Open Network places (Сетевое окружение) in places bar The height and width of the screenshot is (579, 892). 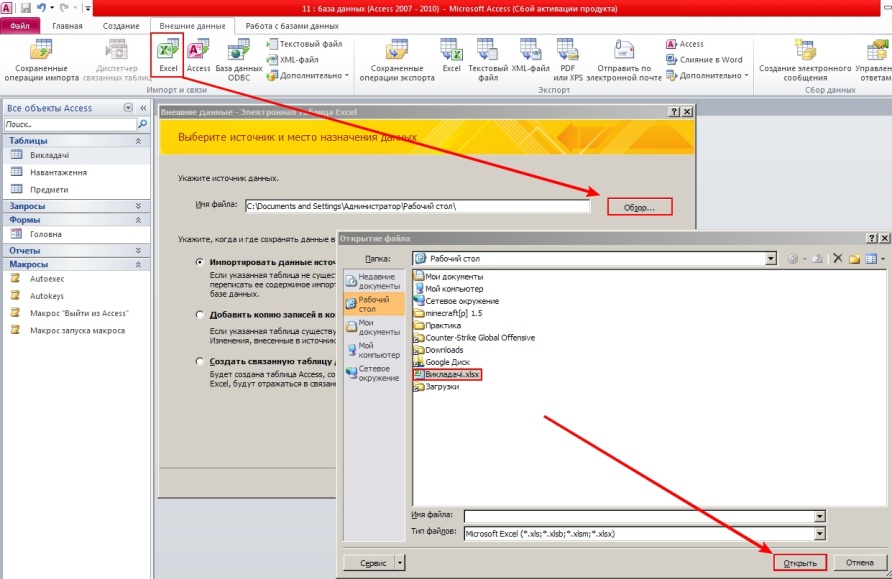coord(374,373)
